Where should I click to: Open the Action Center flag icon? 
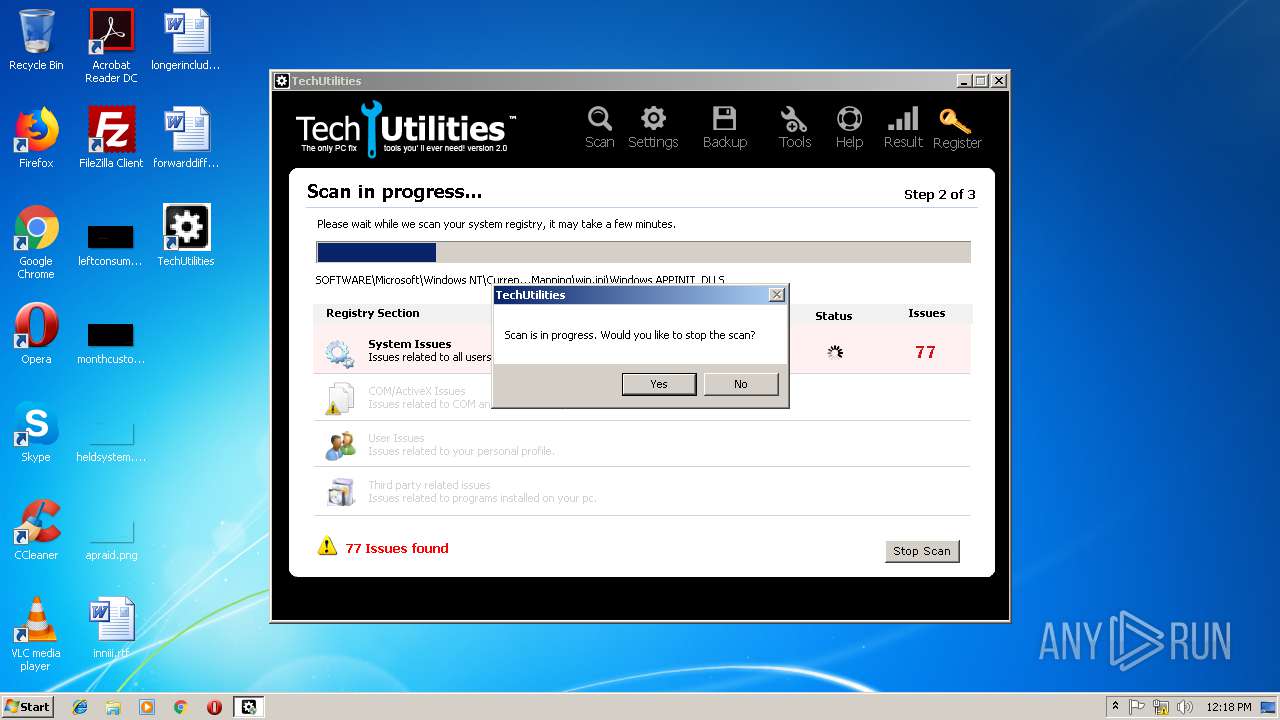coord(1138,707)
